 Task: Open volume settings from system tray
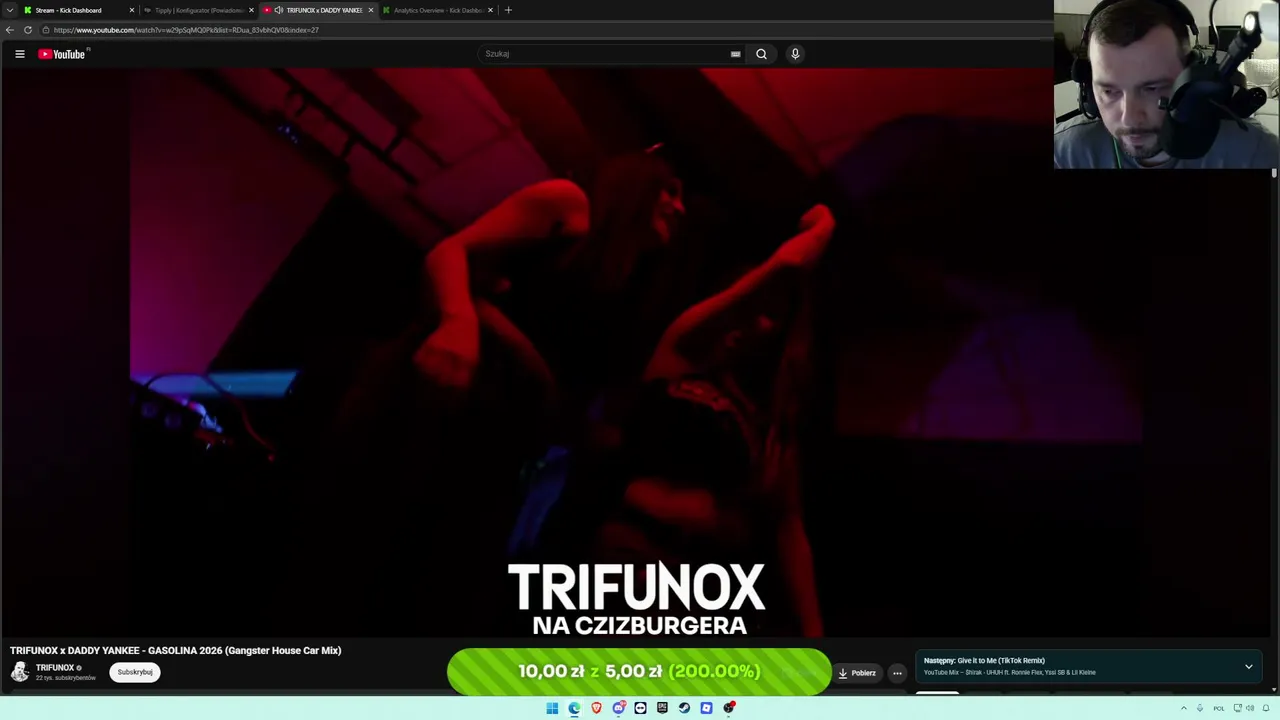1250,708
